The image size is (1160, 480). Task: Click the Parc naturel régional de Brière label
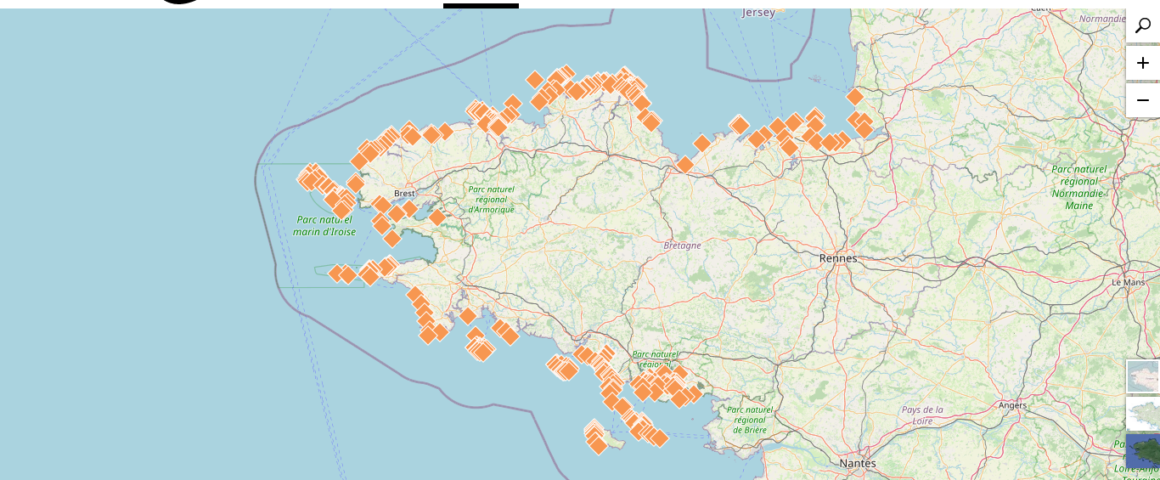pos(750,419)
